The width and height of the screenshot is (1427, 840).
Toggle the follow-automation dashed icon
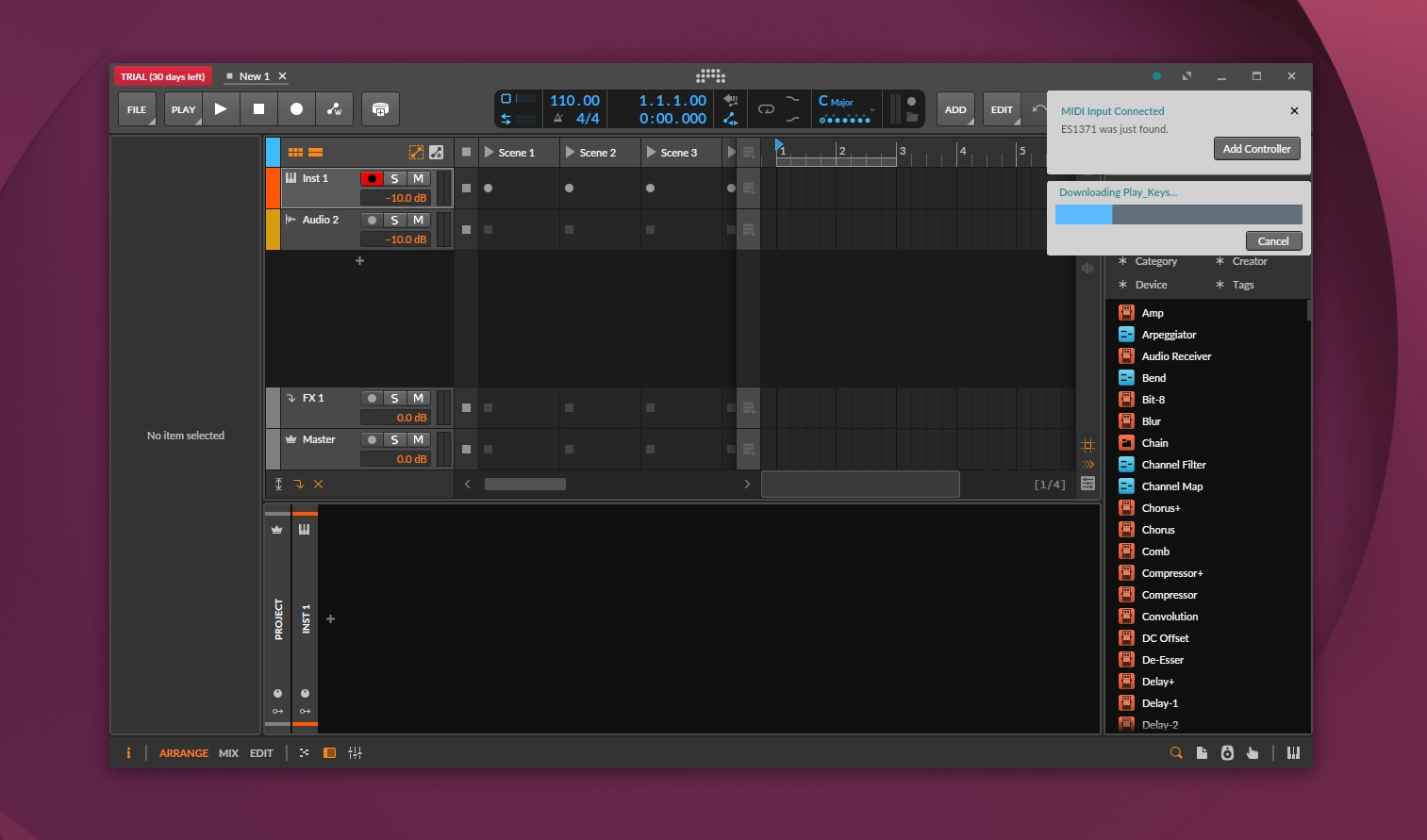coord(416,152)
